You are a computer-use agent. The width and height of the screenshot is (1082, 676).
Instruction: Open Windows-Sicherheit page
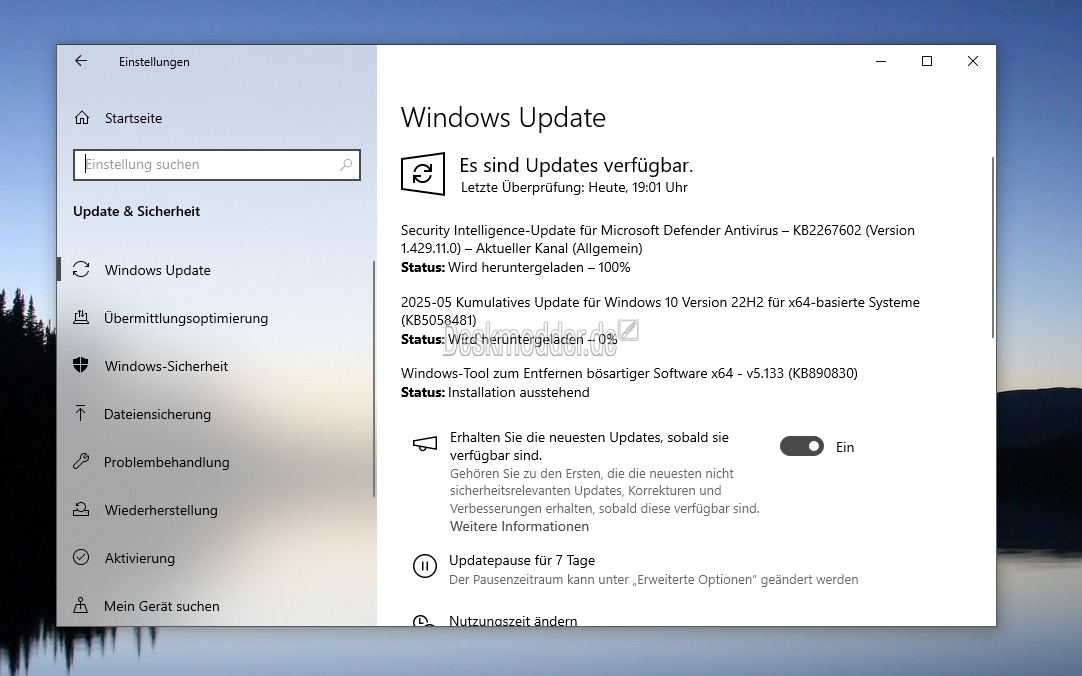click(x=166, y=366)
